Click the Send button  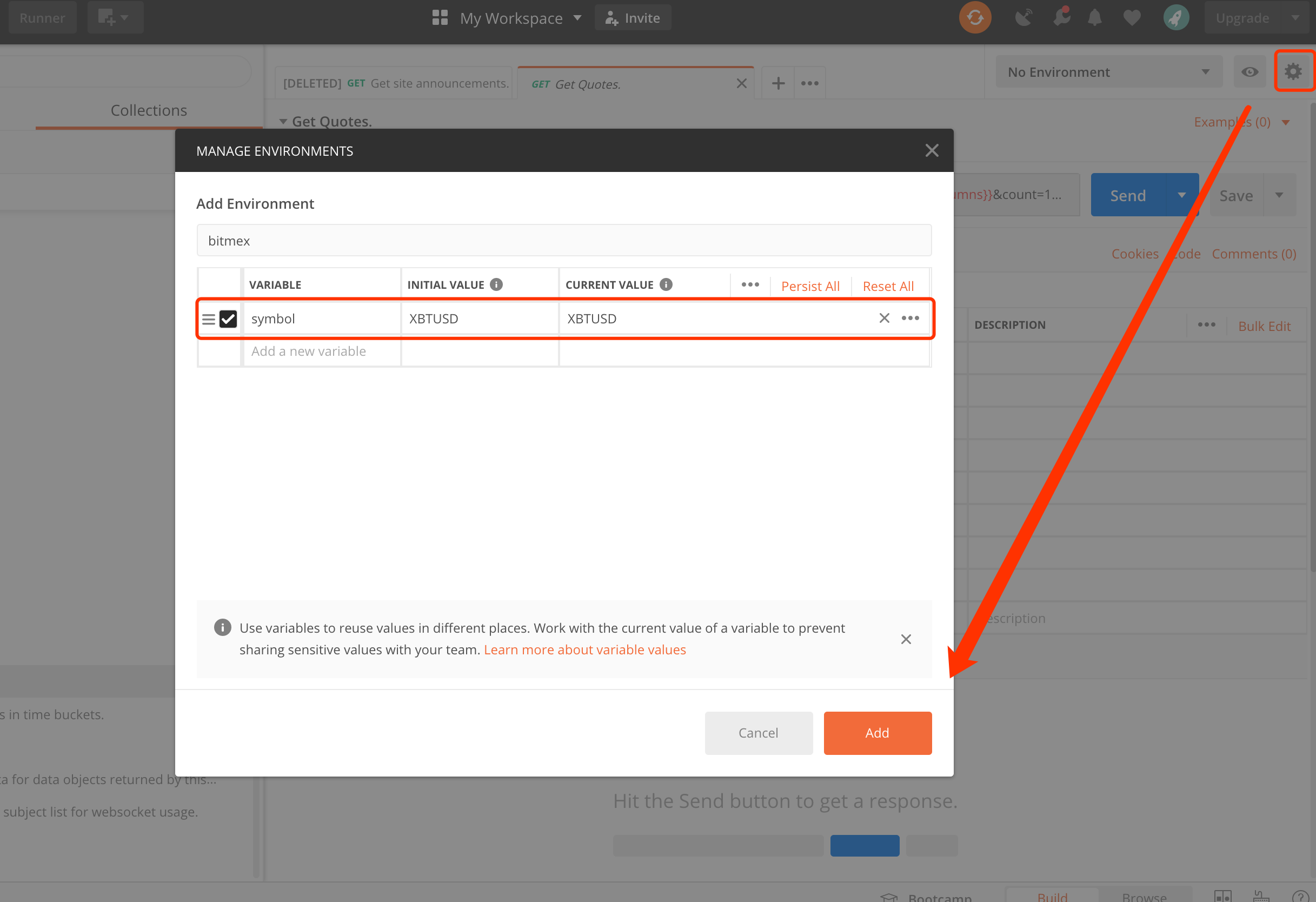coord(1127,195)
